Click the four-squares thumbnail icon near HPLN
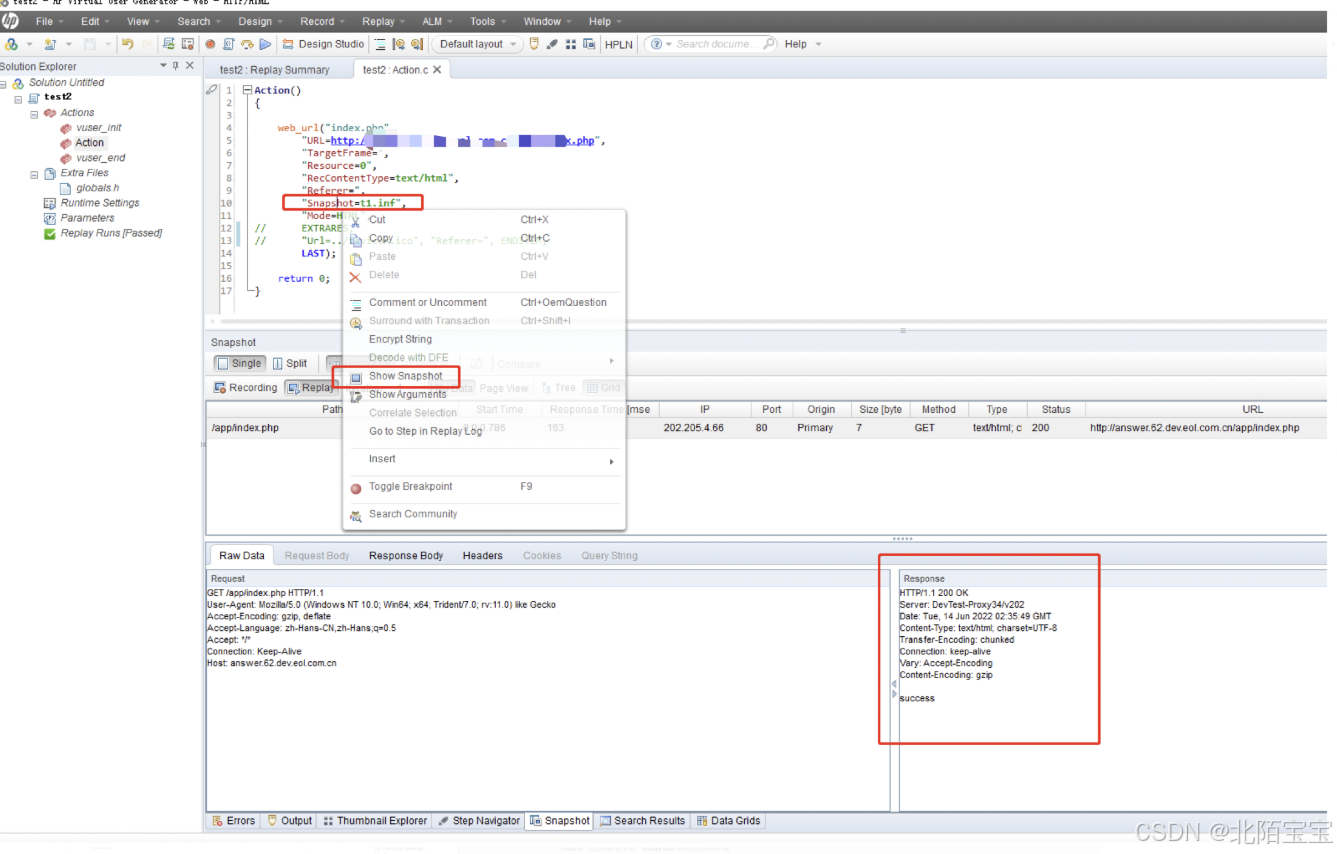 pyautogui.click(x=570, y=44)
